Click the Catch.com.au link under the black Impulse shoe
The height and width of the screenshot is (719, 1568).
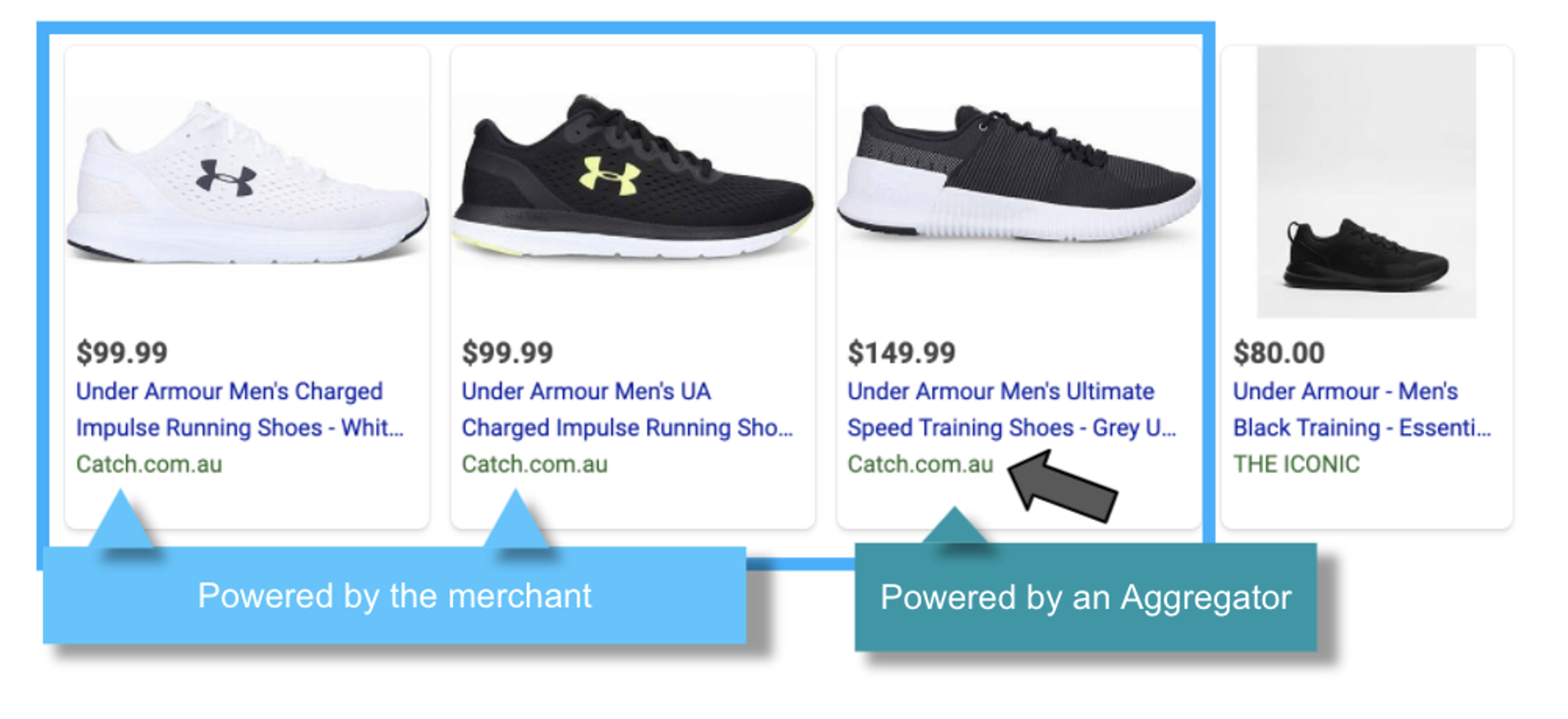(536, 464)
